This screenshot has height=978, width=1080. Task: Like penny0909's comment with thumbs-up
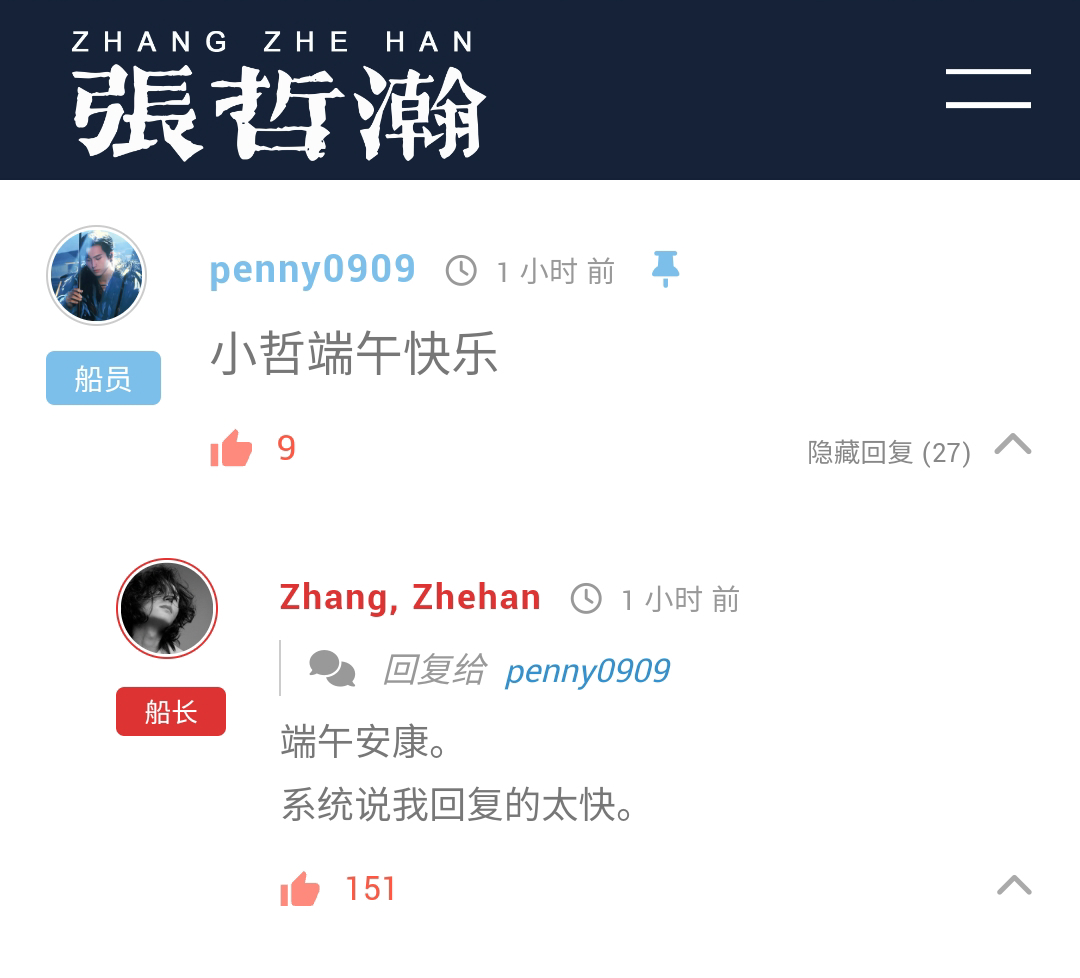(231, 448)
